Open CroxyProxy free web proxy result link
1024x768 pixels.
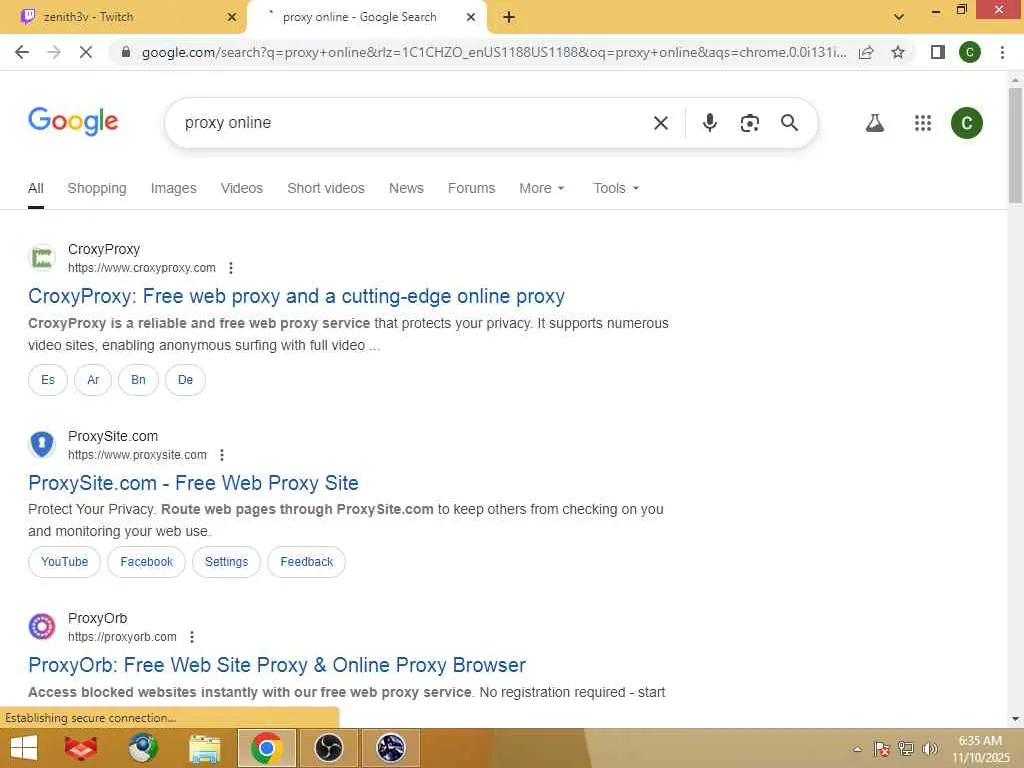click(x=296, y=296)
